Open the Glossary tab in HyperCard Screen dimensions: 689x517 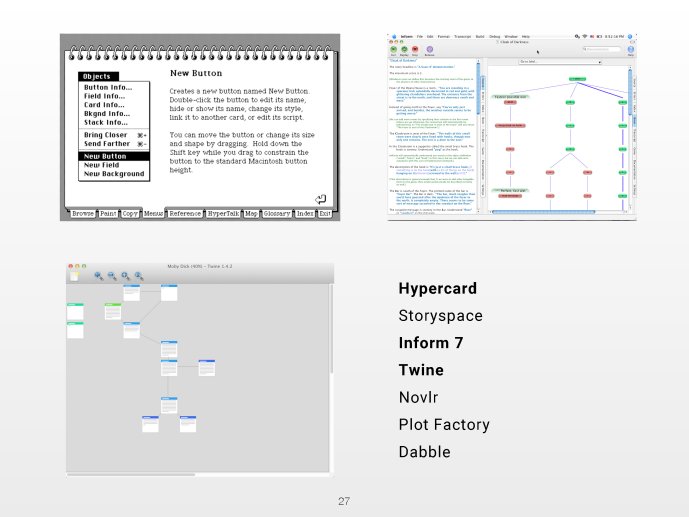coord(277,213)
